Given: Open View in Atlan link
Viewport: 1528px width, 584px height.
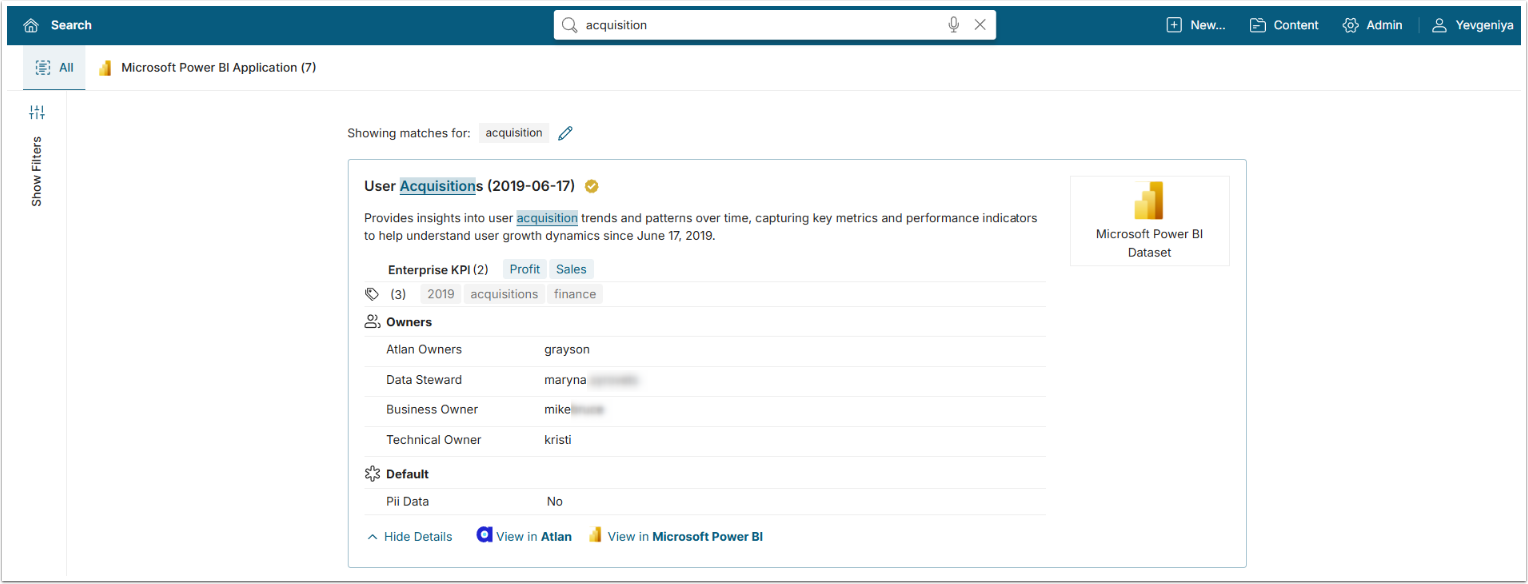Looking at the screenshot, I should (525, 536).
